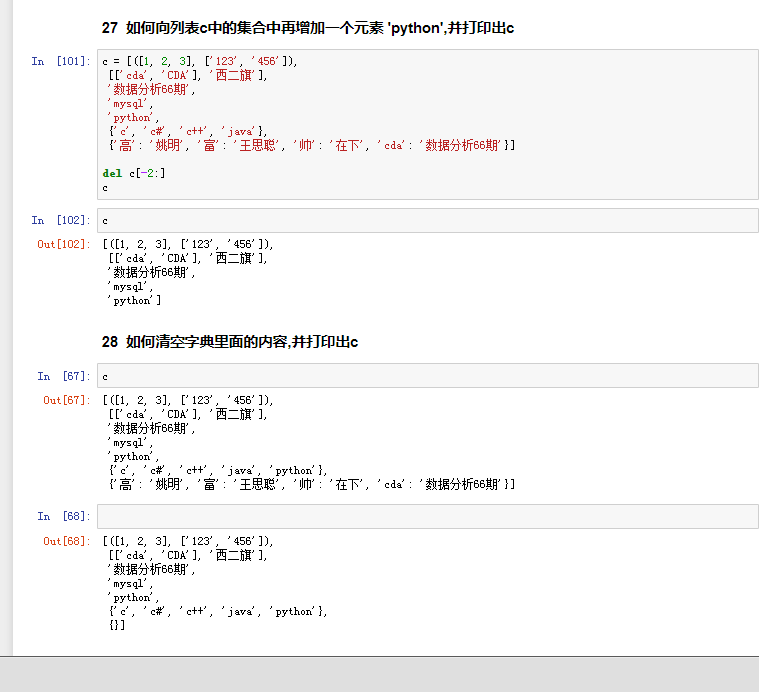
Task: Click the 'mysql' line in Out[102]
Action: pos(130,286)
